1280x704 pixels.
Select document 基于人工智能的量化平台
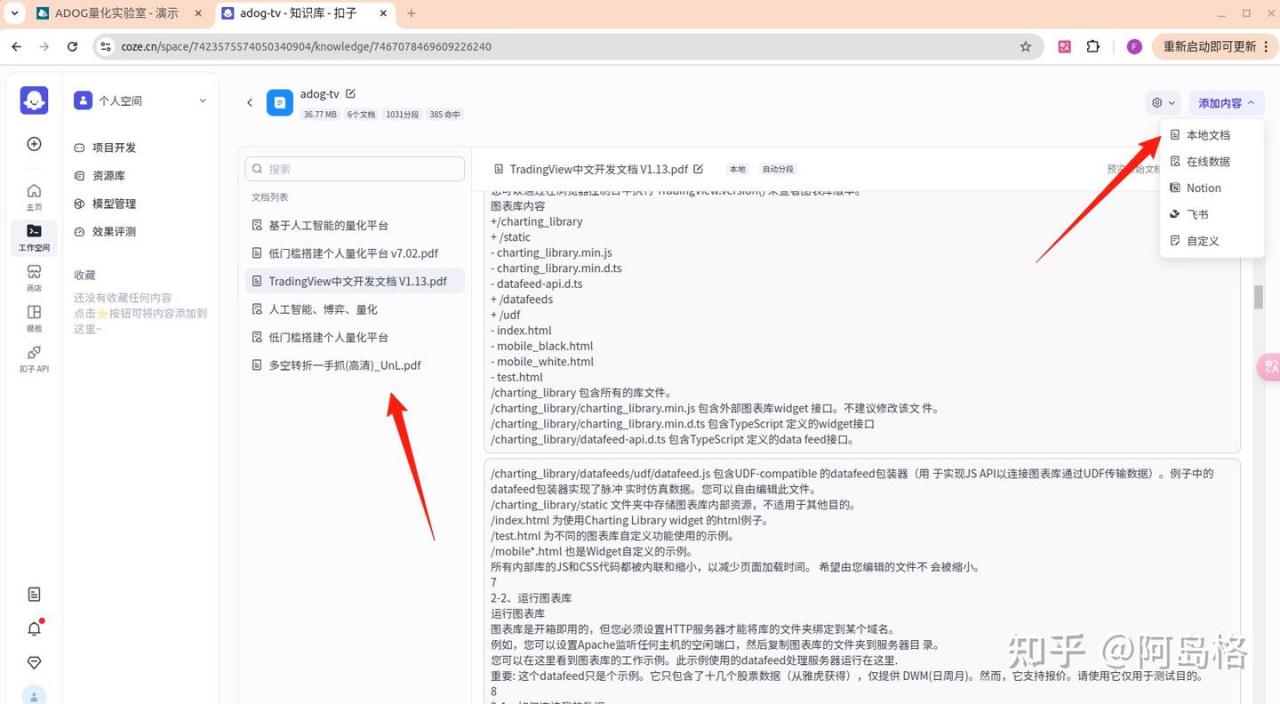[355, 225]
